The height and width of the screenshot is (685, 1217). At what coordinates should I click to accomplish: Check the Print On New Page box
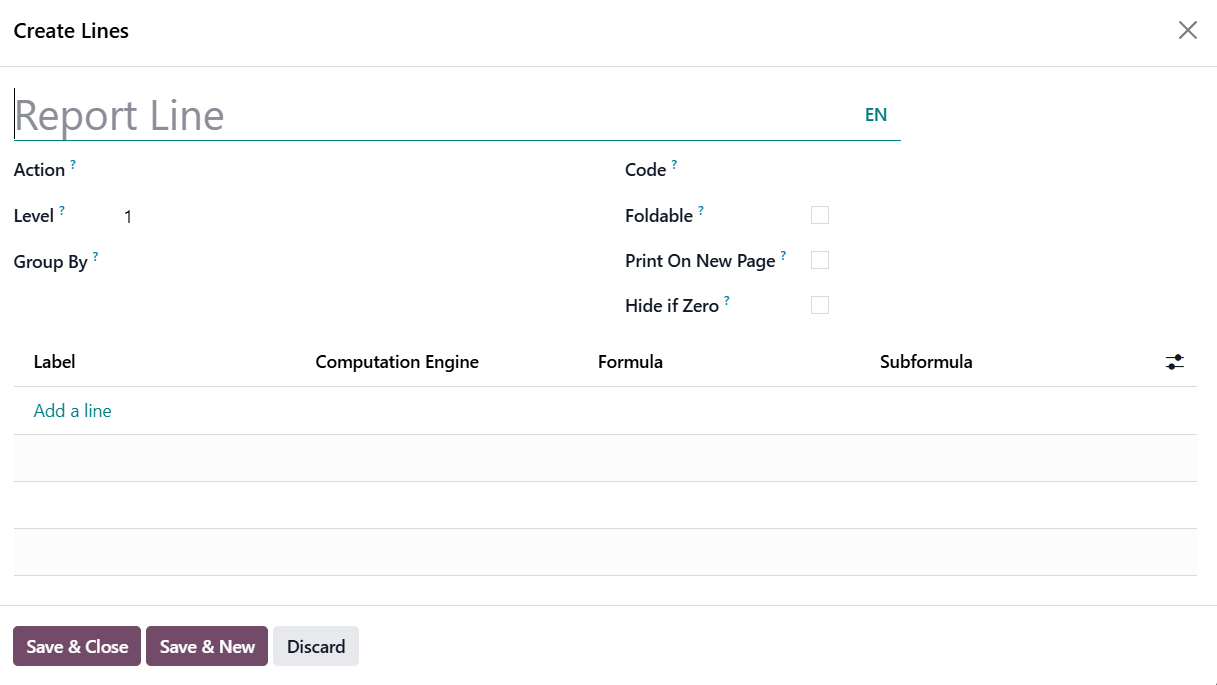click(820, 260)
